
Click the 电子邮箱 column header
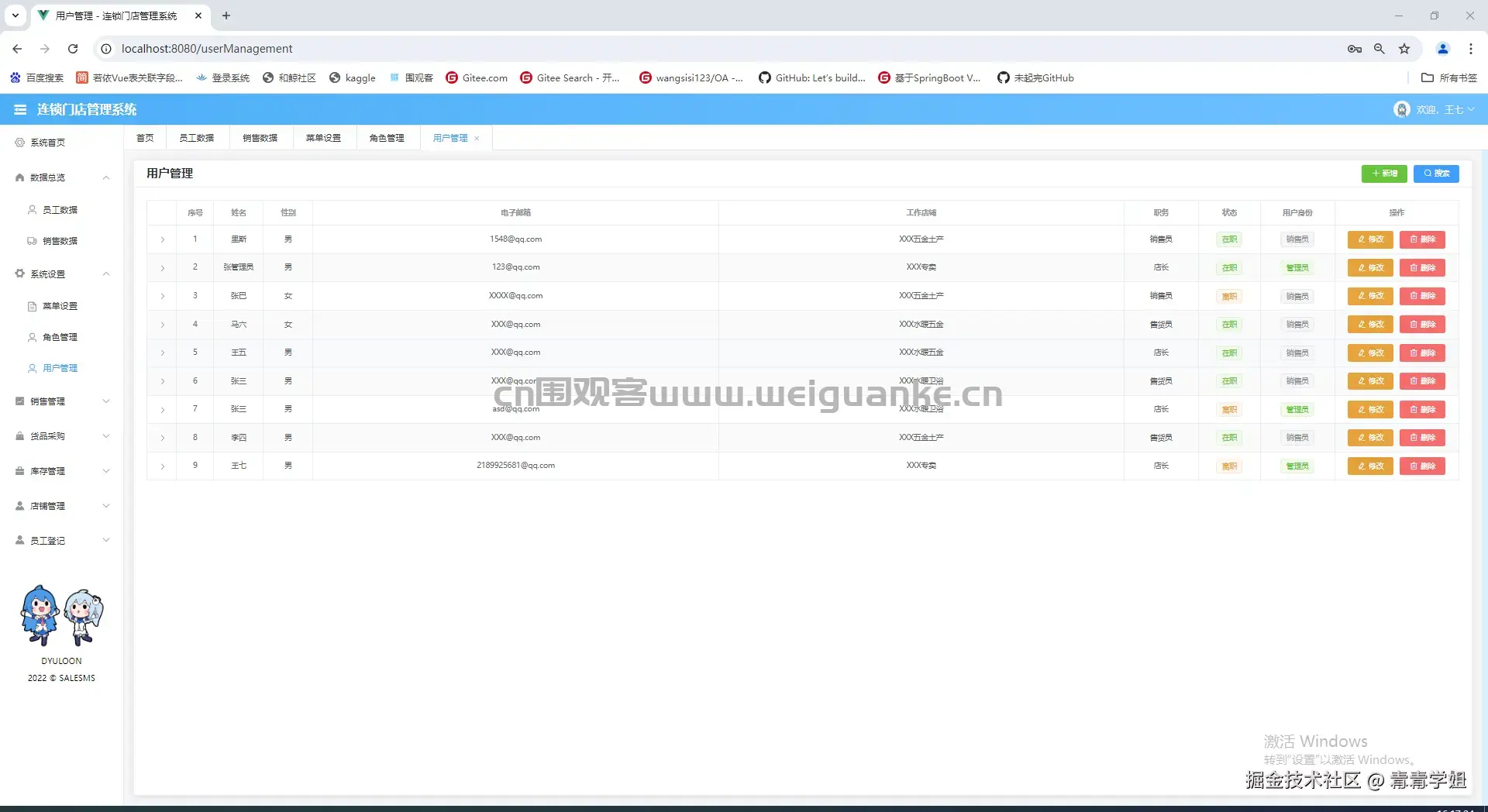515,213
